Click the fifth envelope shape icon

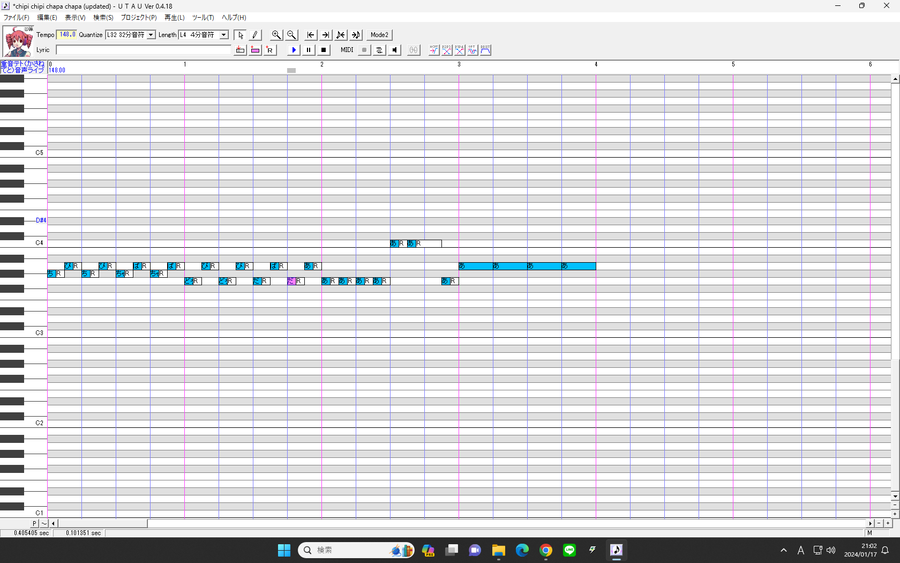[x=486, y=50]
